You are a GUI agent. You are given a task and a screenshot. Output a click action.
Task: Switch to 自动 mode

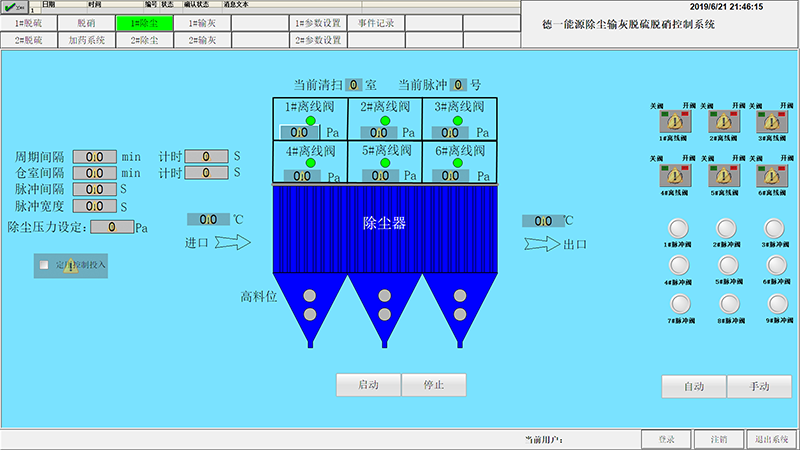694,387
